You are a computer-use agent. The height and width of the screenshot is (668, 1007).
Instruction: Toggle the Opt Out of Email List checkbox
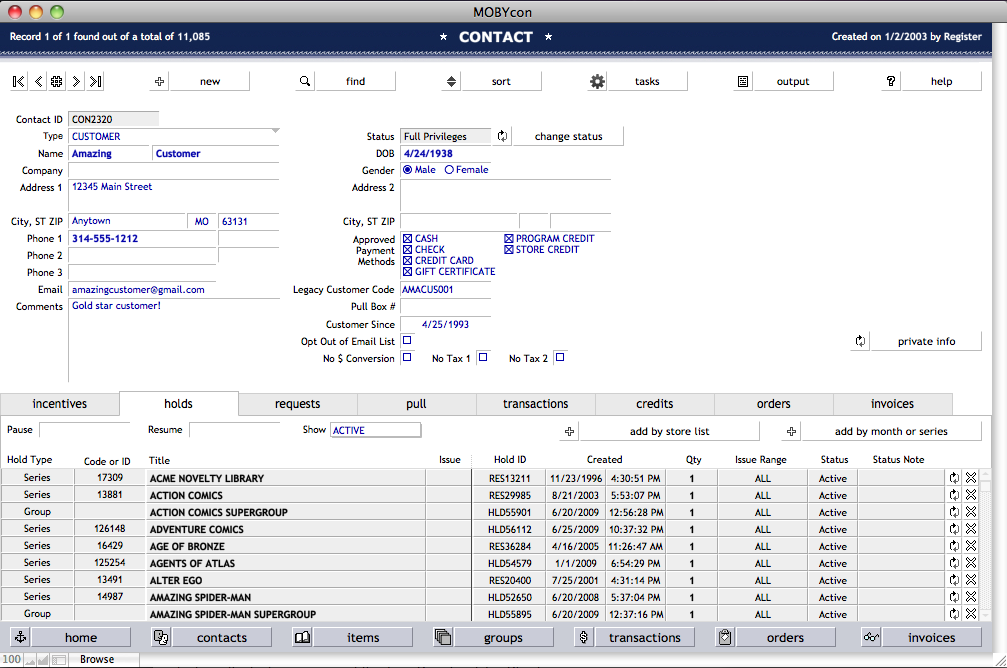tap(407, 341)
